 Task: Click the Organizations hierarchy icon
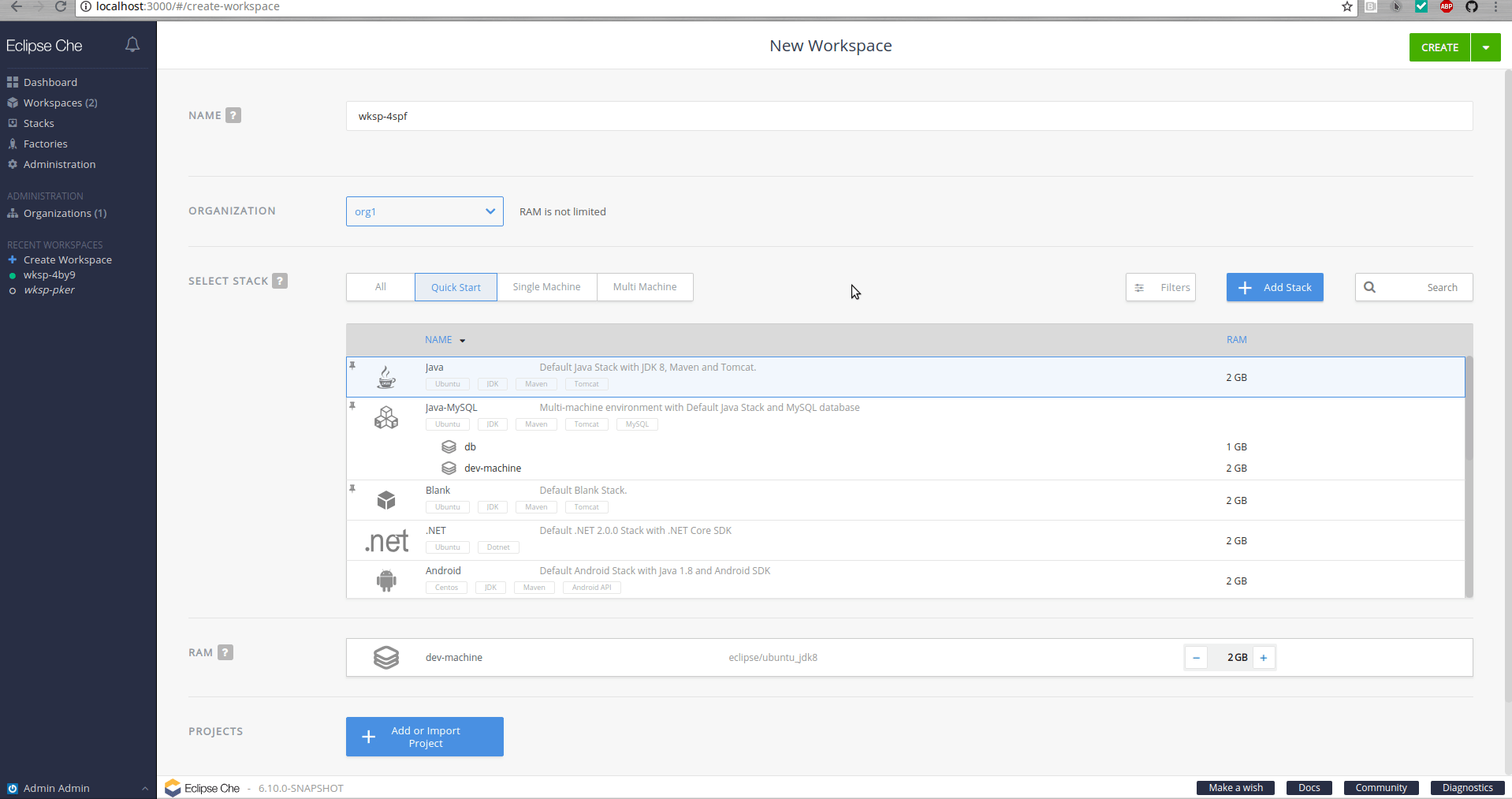[13, 213]
